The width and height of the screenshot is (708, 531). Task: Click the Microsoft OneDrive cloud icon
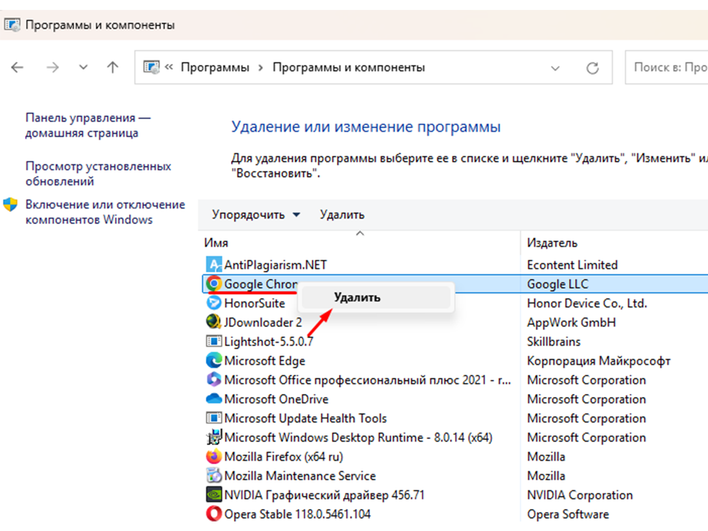(214, 399)
